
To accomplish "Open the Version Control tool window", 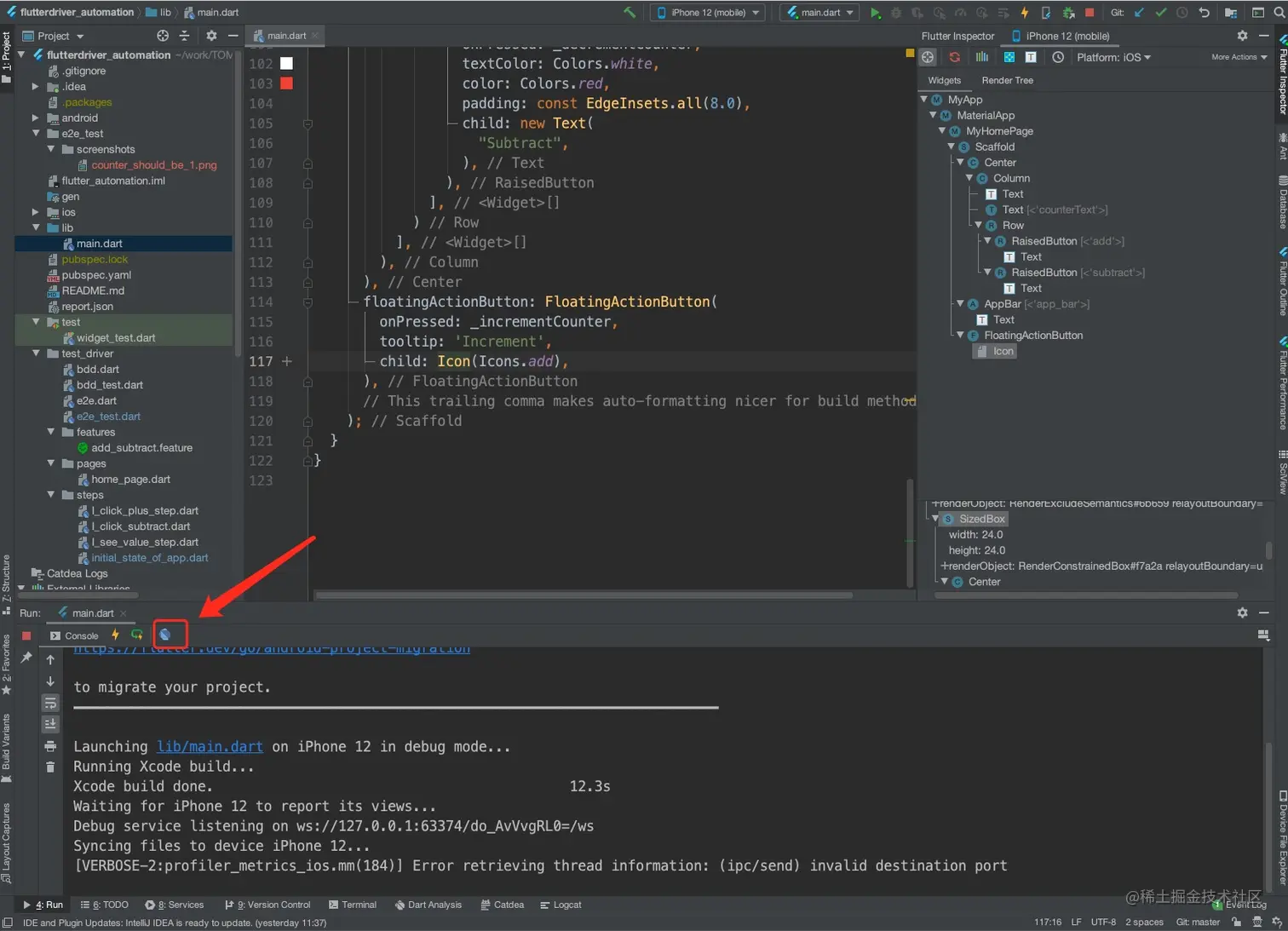I will click(267, 905).
